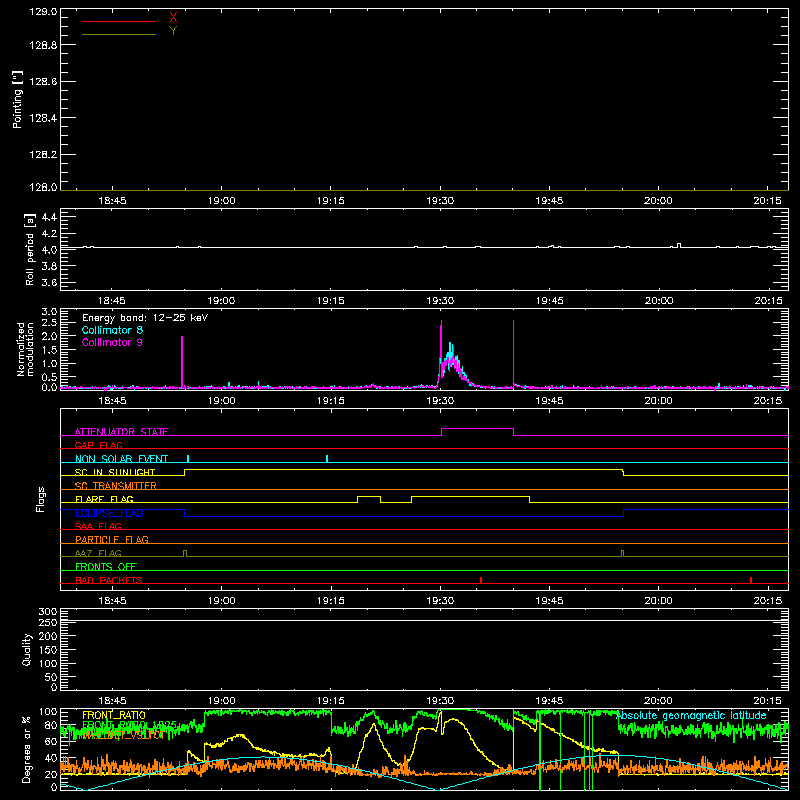Click the Energy band: 12-25 keV label
800x800 pixels.
click(145, 318)
